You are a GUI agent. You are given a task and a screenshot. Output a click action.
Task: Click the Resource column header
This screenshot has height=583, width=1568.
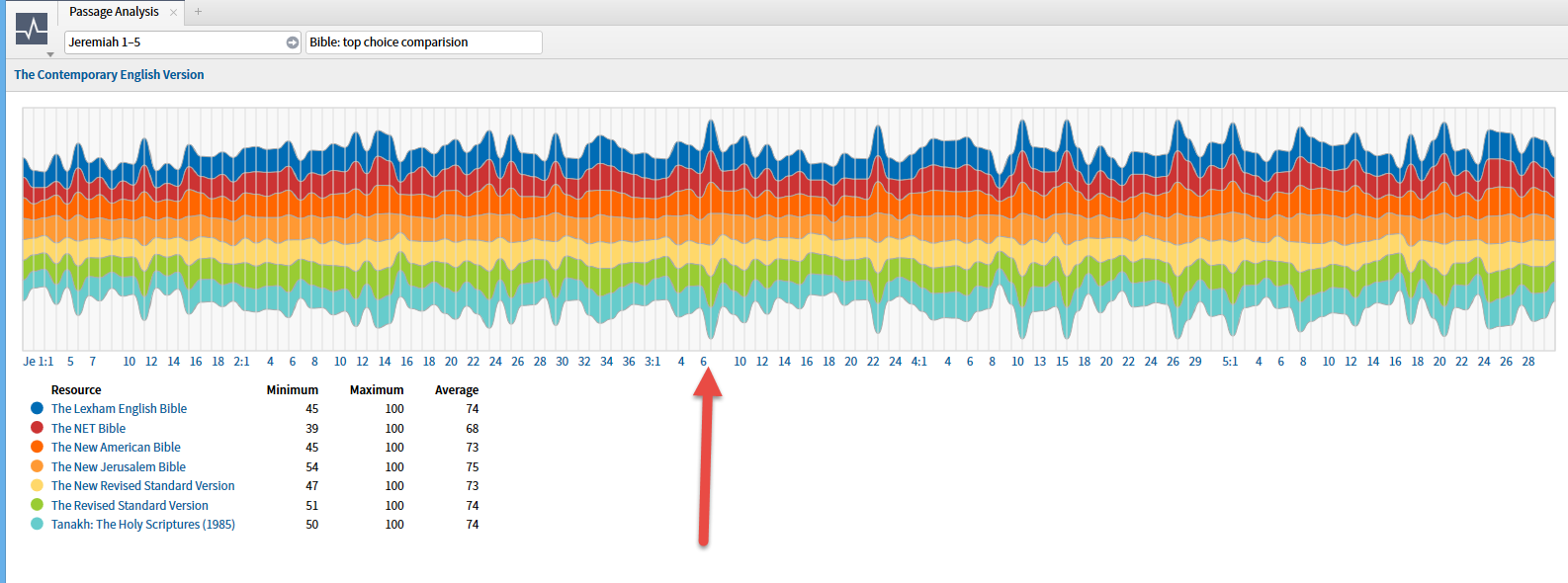pyautogui.click(x=76, y=390)
